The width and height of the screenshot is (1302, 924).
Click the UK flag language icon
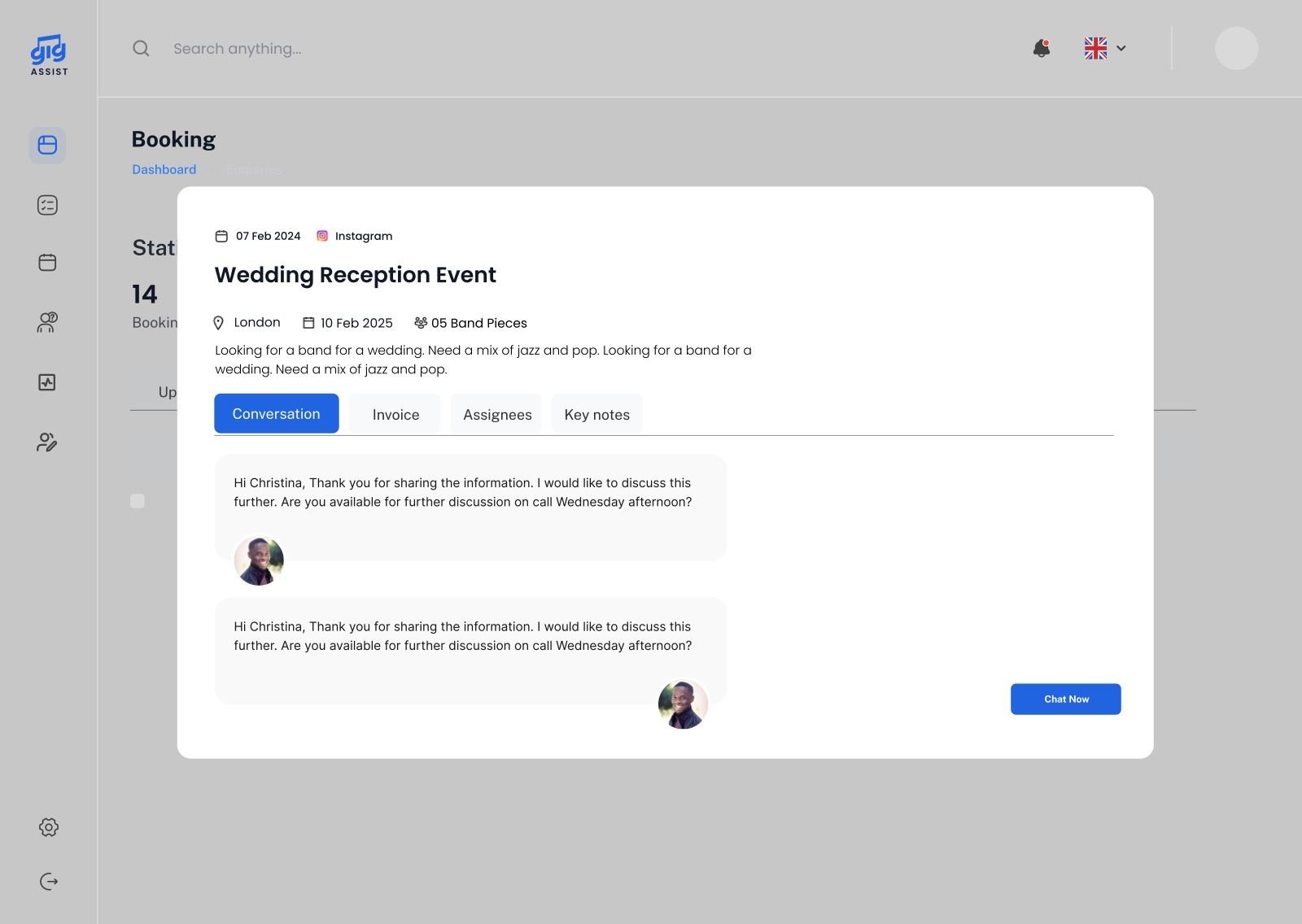pyautogui.click(x=1095, y=48)
